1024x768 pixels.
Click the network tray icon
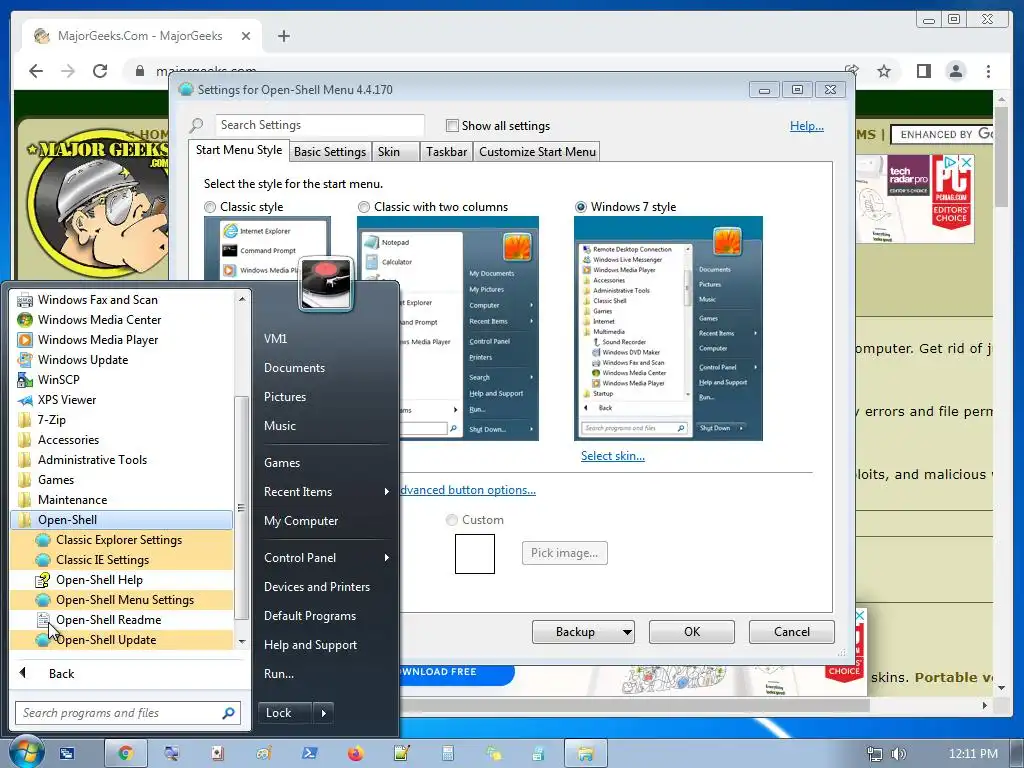click(874, 754)
